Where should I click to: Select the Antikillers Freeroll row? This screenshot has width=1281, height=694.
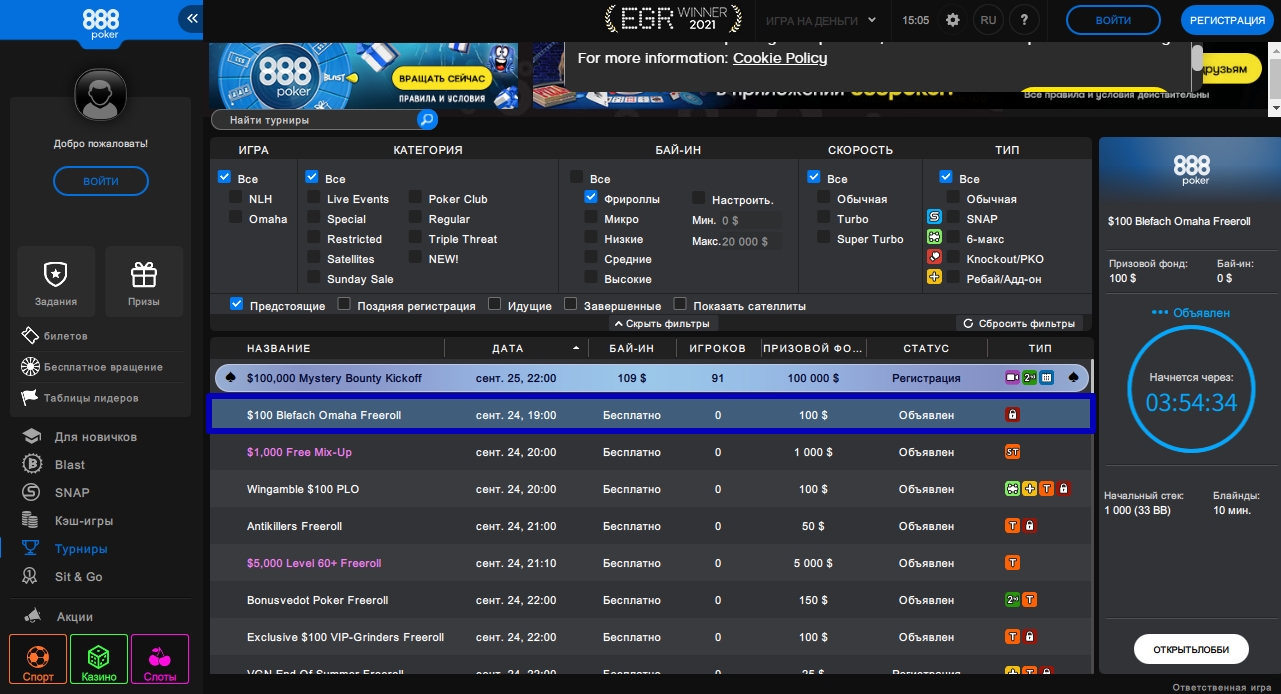[x=650, y=526]
